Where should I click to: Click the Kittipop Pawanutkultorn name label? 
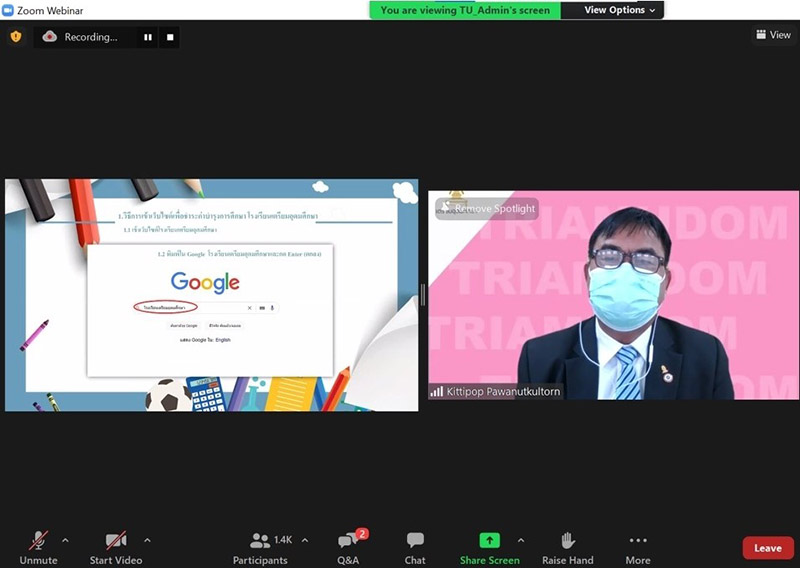(503, 391)
